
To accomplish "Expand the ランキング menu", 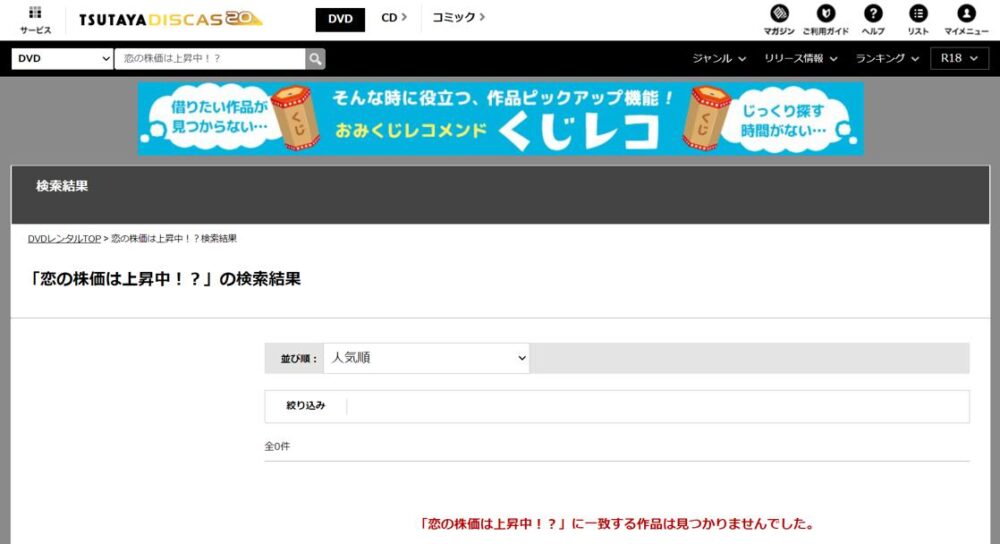I will coord(887,59).
